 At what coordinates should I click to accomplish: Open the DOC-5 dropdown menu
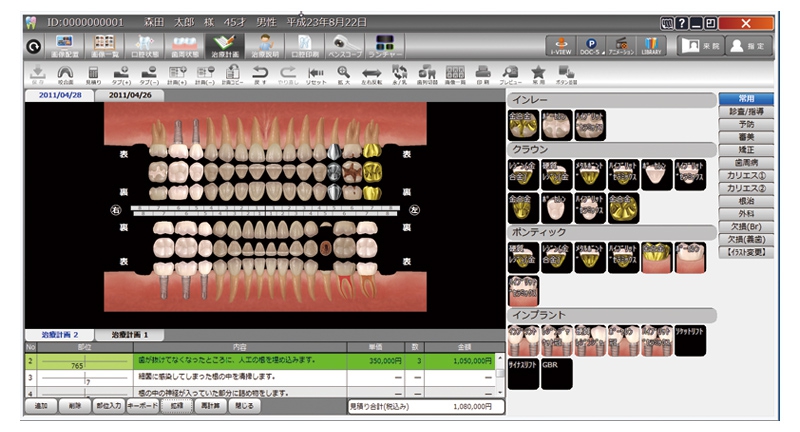pos(591,46)
